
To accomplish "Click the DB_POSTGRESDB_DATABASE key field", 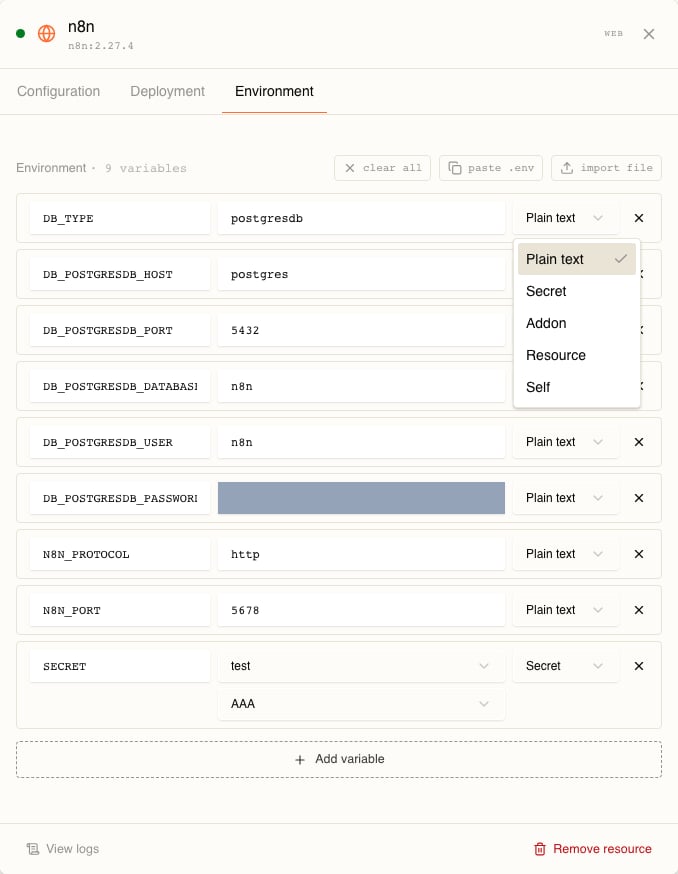I will 120,386.
